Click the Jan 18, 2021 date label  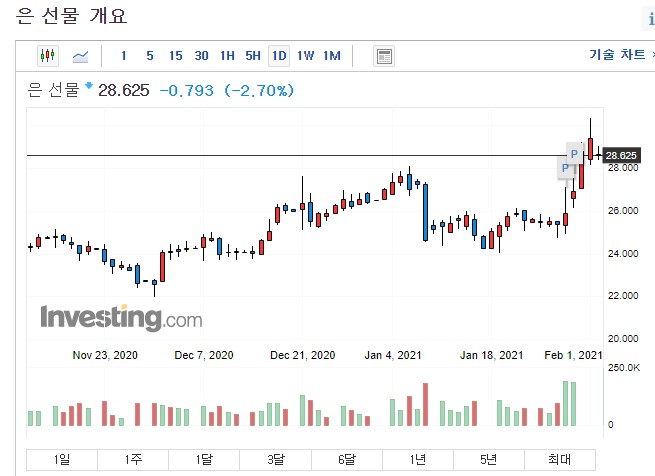(491, 355)
